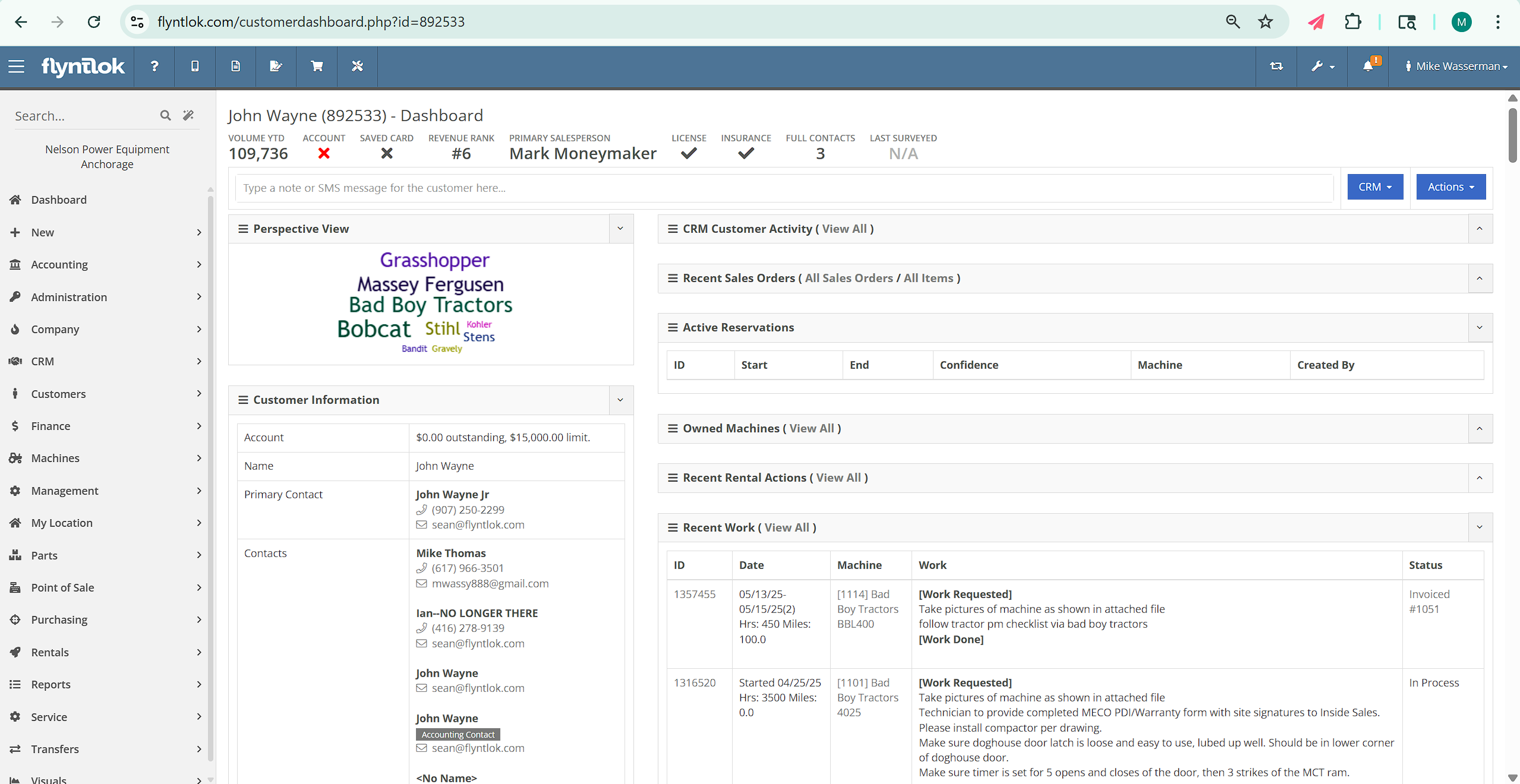Click the mwassy888@gmail.com email
1520x784 pixels.
click(x=490, y=583)
